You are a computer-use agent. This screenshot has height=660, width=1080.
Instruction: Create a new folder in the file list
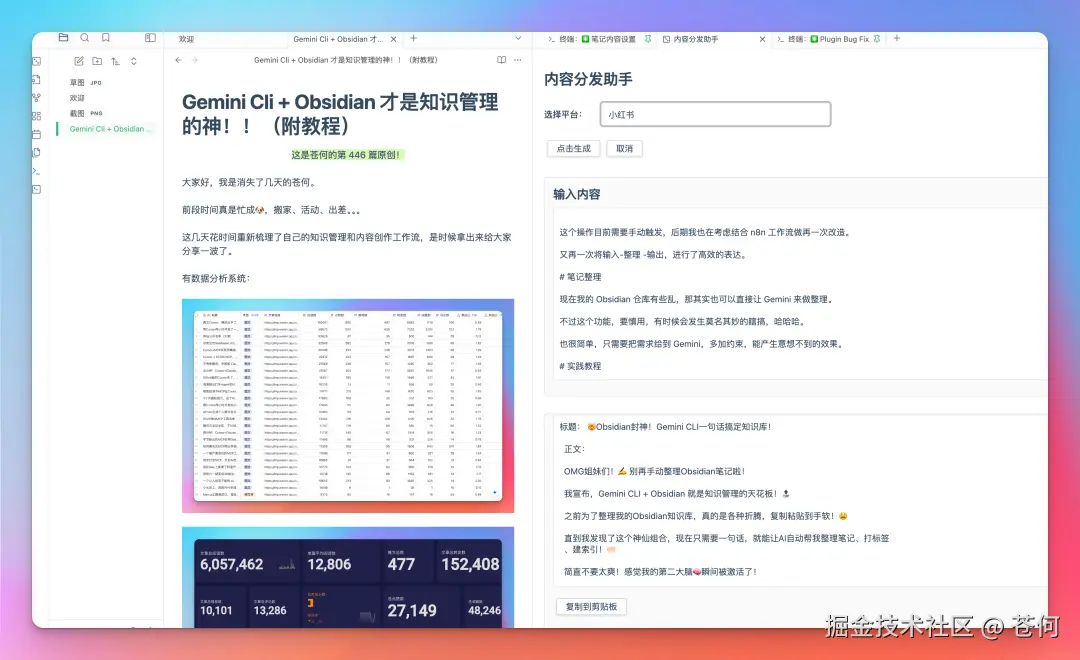(x=97, y=61)
